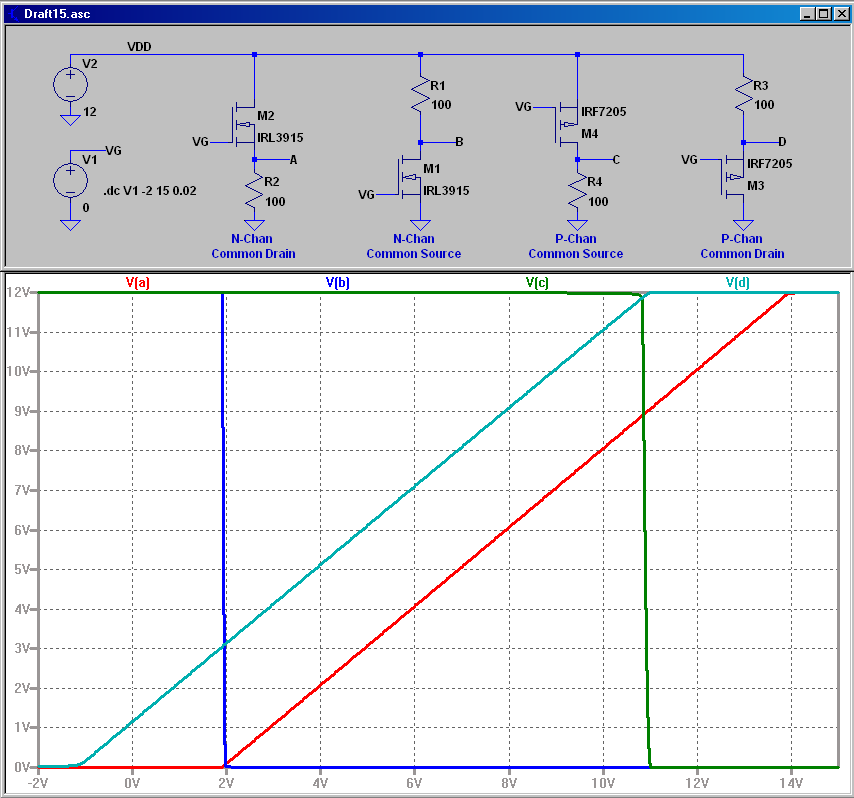Viewport: 854px width, 798px height.
Task: Click the IRF7205 model name at M4
Action: 603,112
